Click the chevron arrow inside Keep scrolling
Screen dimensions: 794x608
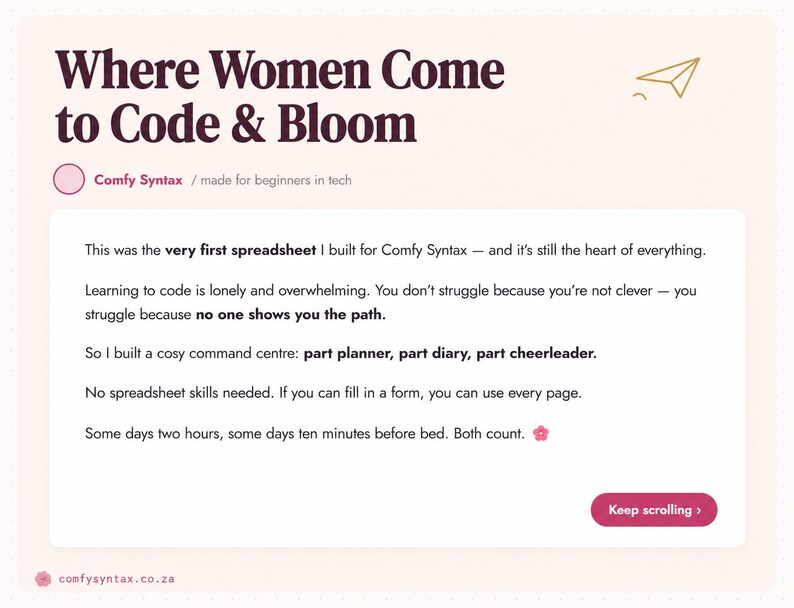[699, 510]
